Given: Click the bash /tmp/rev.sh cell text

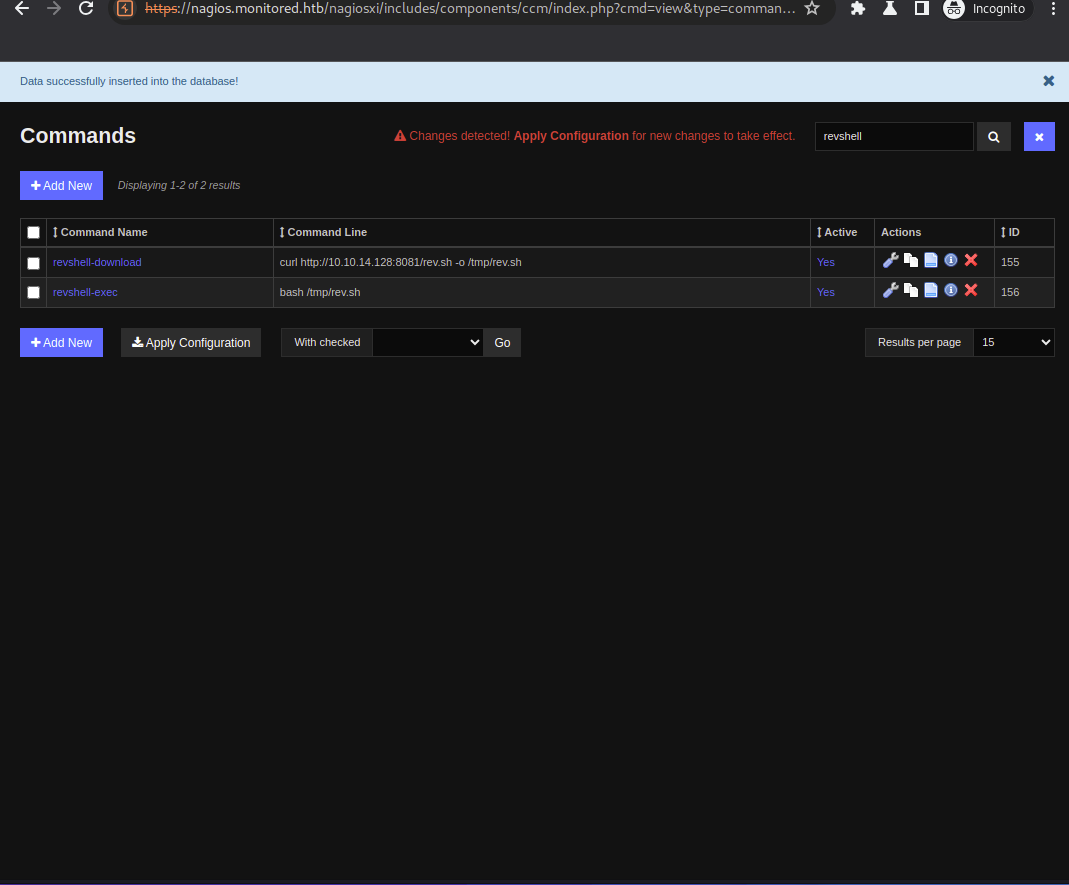Looking at the screenshot, I should (x=320, y=292).
